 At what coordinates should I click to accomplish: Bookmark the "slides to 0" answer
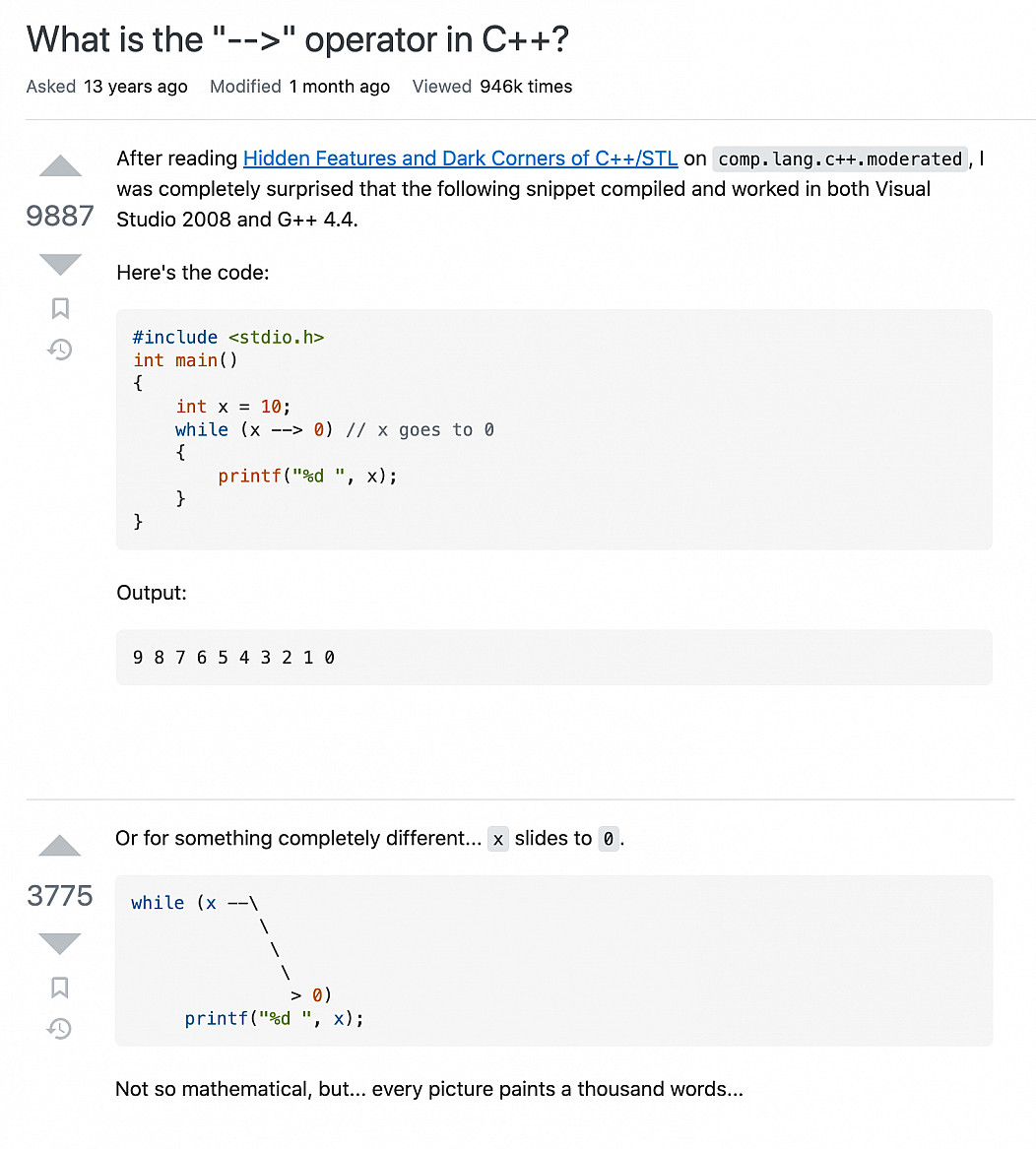point(60,988)
